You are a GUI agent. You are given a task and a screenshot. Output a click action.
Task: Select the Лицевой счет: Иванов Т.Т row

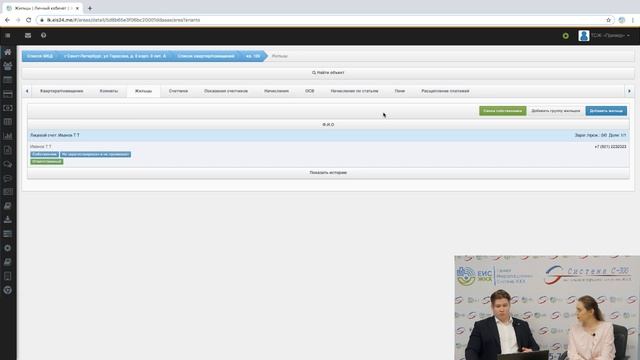(328, 135)
